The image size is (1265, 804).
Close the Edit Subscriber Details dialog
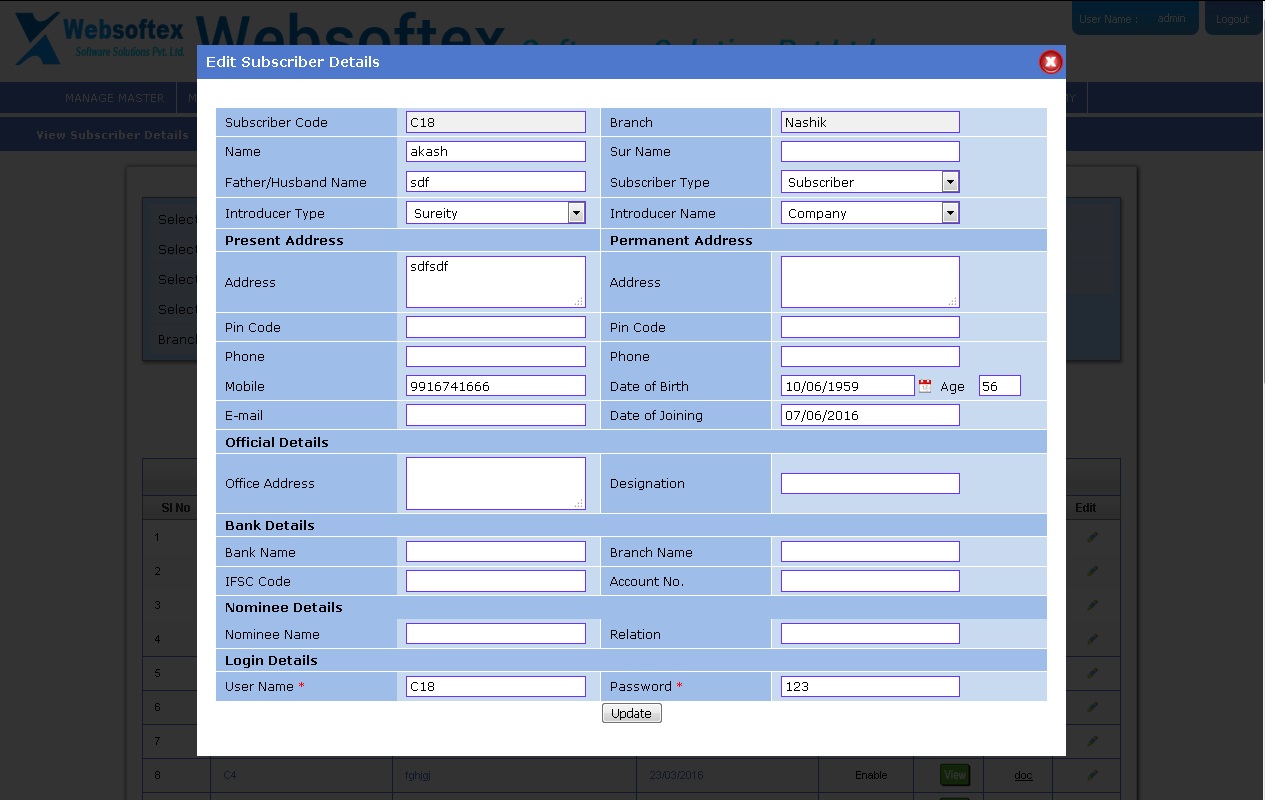(1050, 62)
